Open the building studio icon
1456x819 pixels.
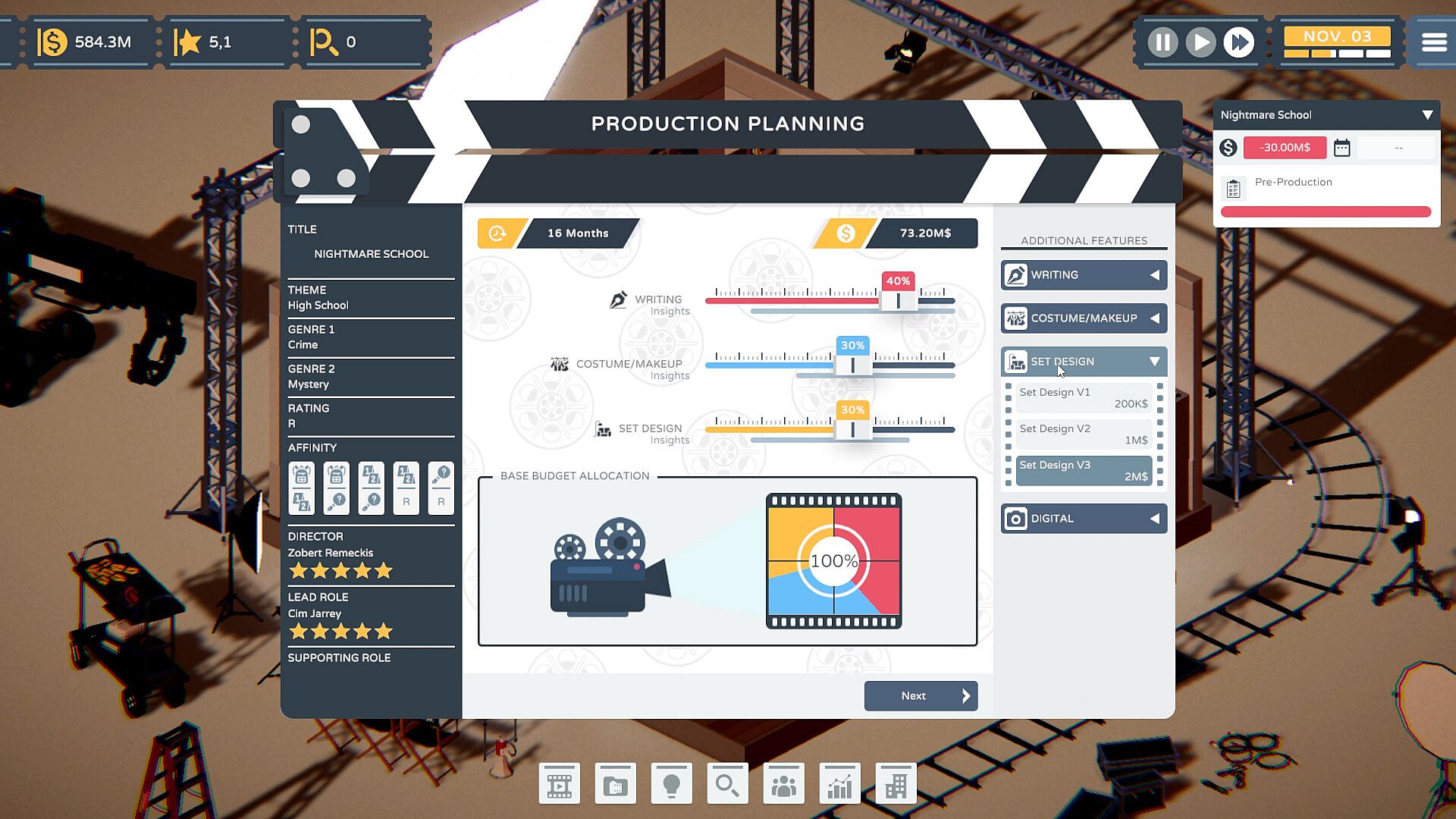(x=896, y=785)
